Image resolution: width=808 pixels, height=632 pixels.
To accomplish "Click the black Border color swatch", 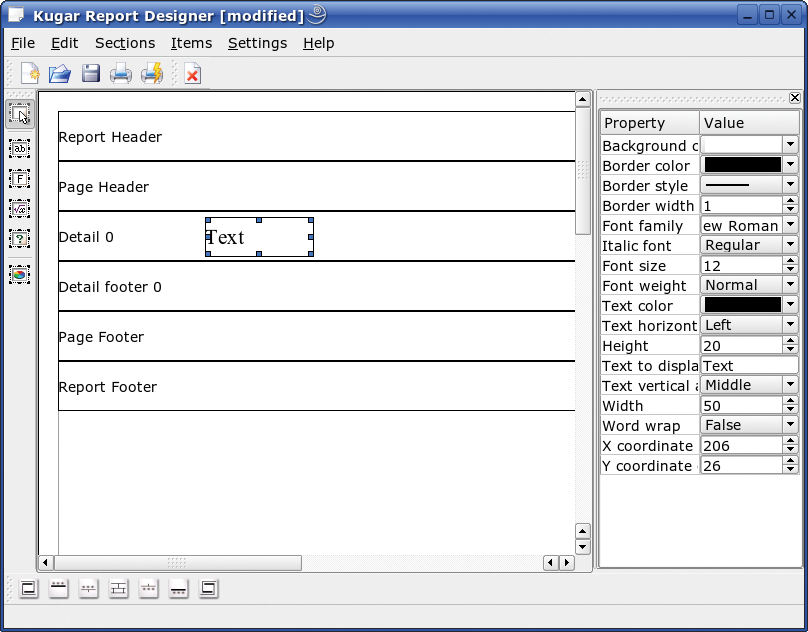I will pos(743,165).
